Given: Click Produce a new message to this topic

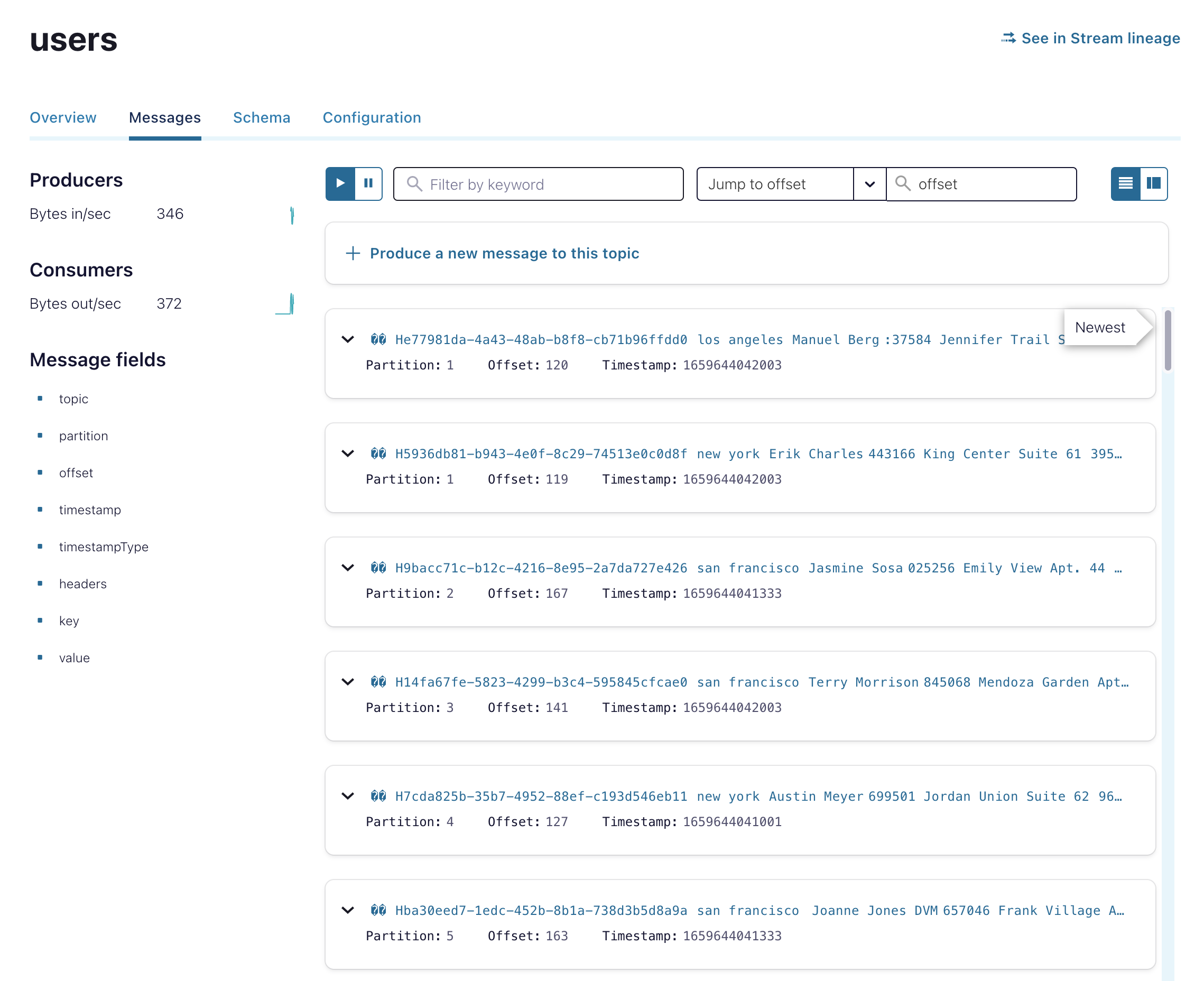Looking at the screenshot, I should pyautogui.click(x=505, y=253).
